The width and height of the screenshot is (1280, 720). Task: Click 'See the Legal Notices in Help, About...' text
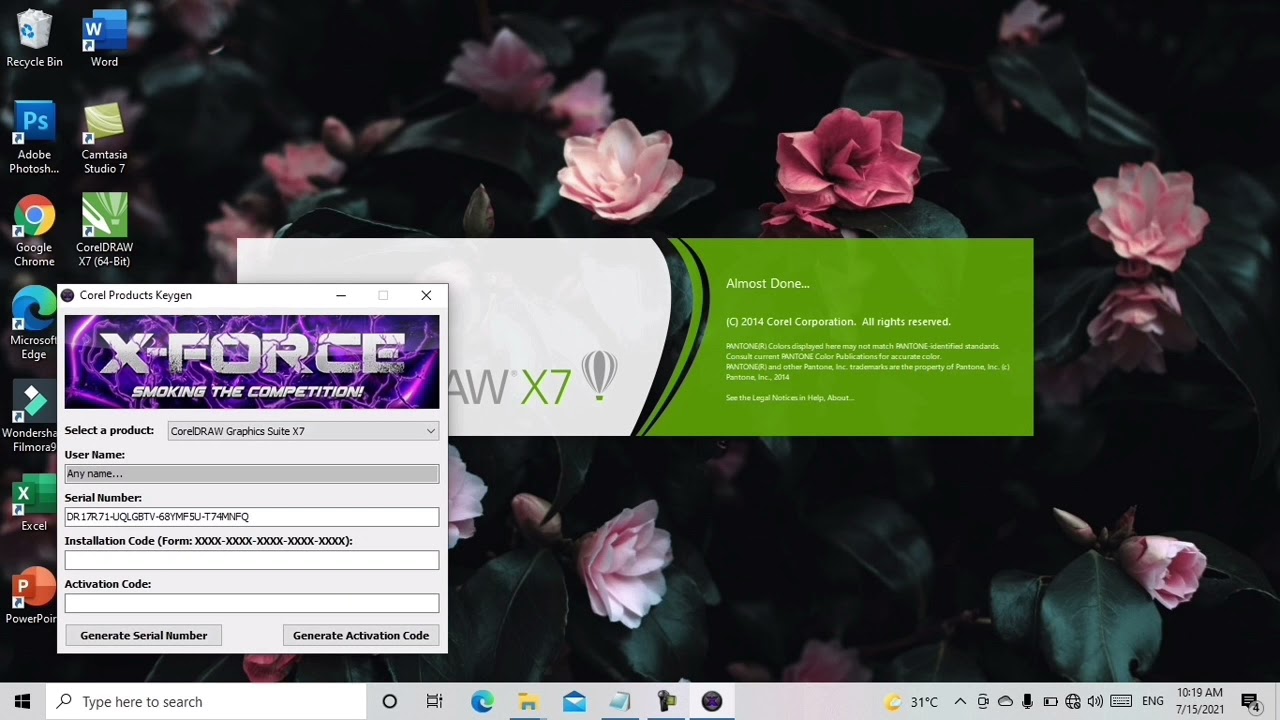(790, 398)
